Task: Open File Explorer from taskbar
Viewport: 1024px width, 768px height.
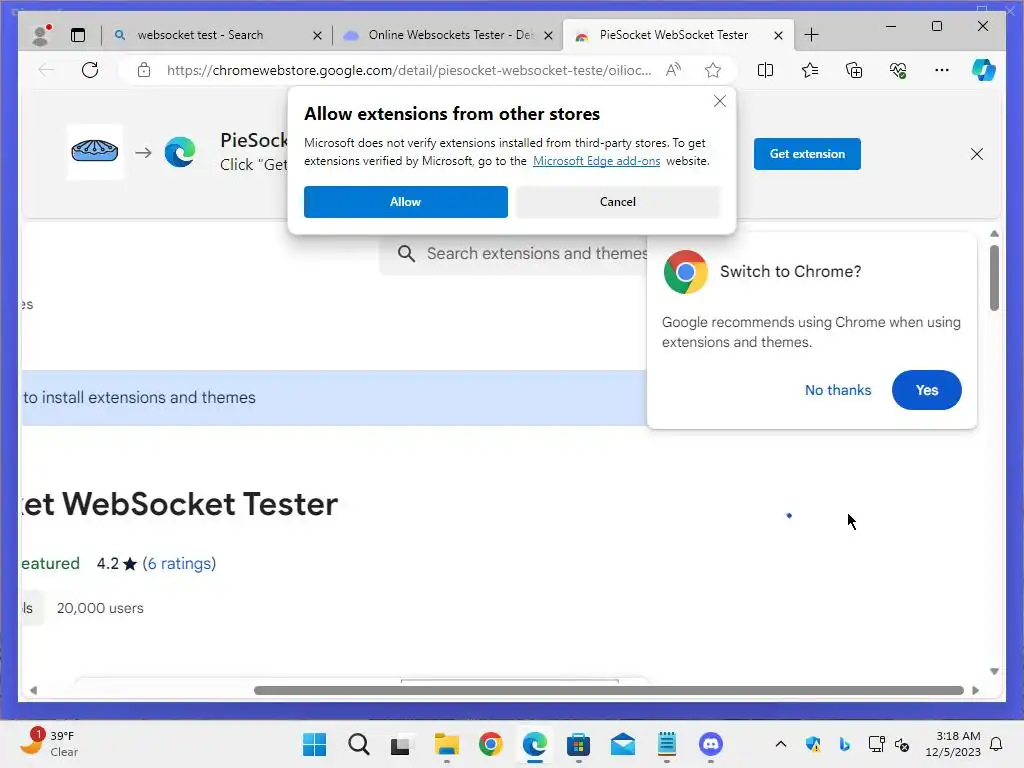Action: [x=447, y=744]
